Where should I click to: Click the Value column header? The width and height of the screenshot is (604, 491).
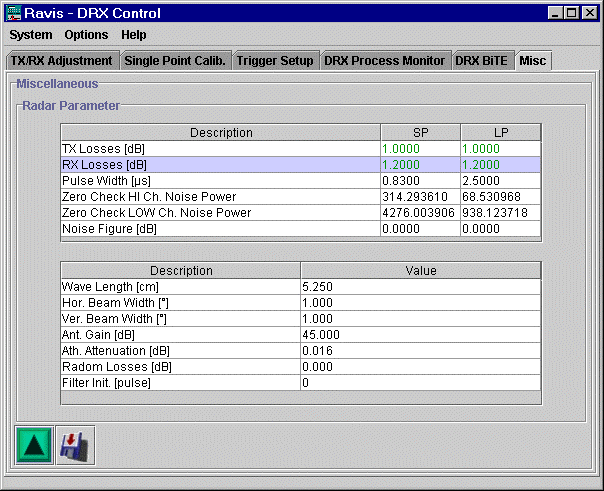[421, 270]
